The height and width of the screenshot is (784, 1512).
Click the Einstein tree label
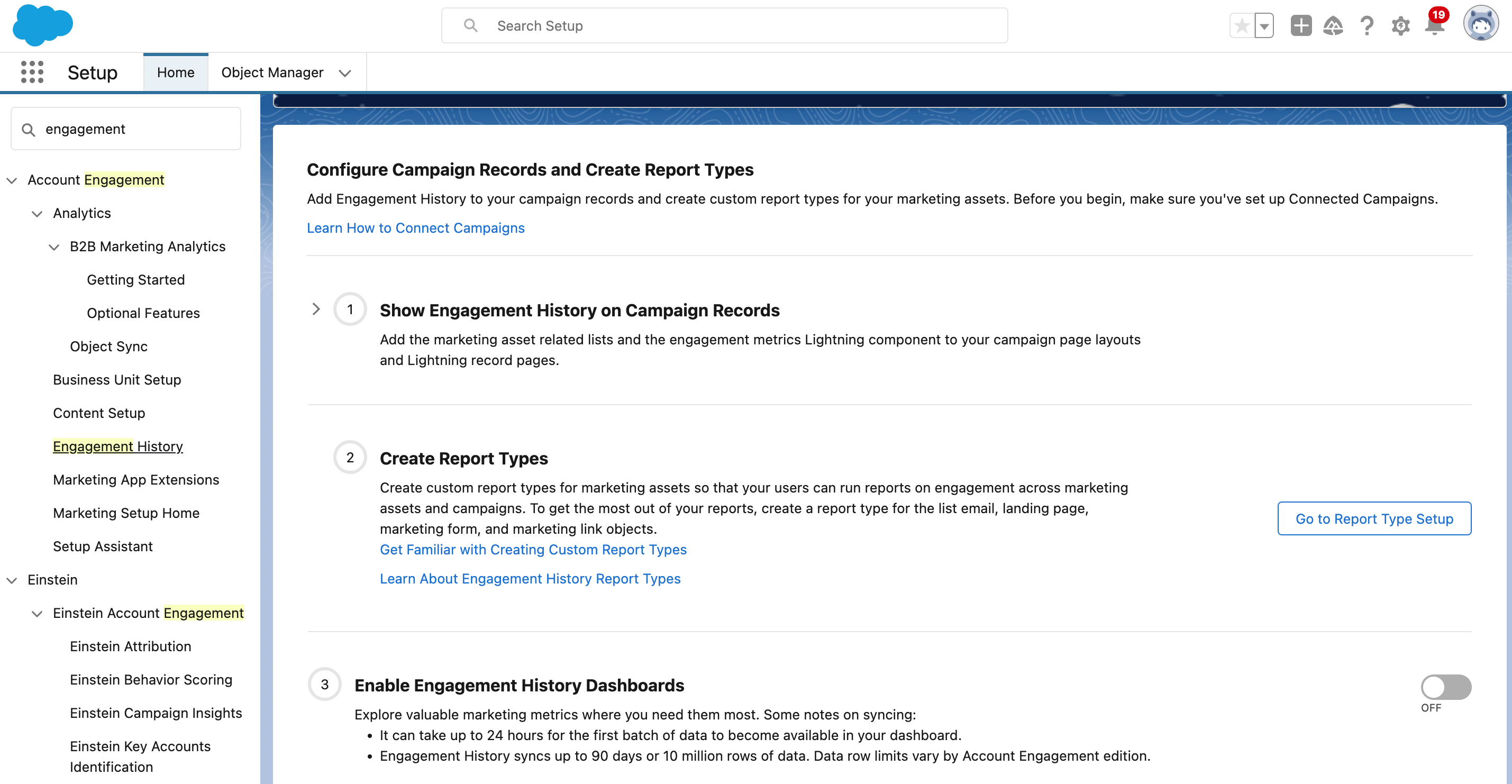[52, 580]
